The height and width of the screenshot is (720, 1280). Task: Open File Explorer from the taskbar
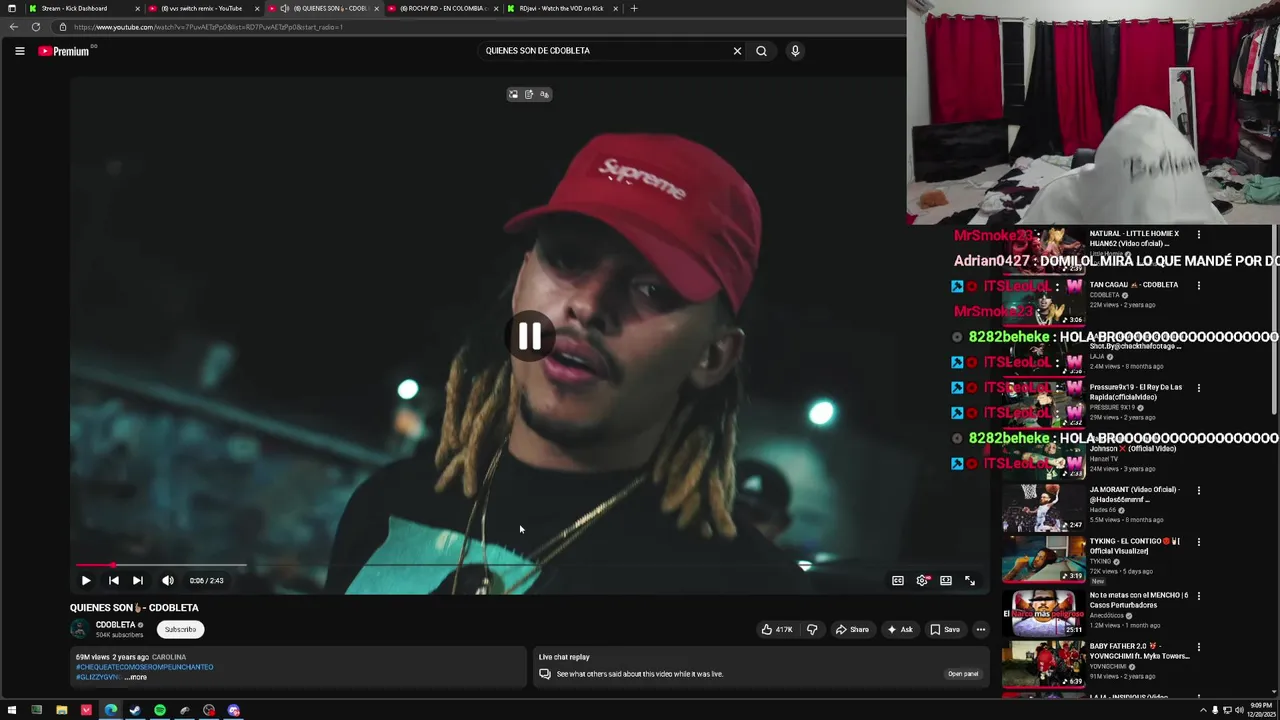click(61, 711)
